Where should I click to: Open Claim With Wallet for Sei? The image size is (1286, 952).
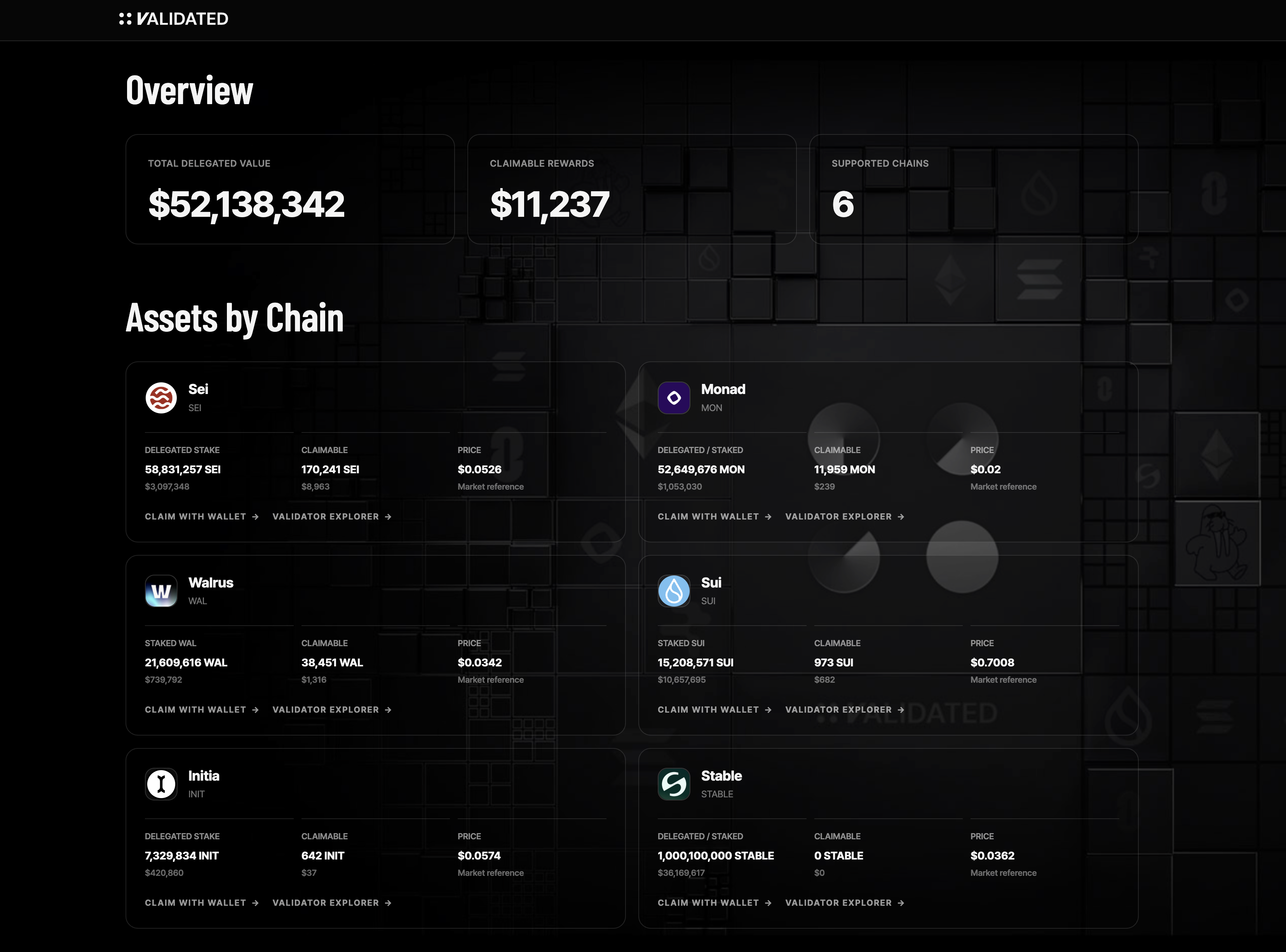point(202,516)
